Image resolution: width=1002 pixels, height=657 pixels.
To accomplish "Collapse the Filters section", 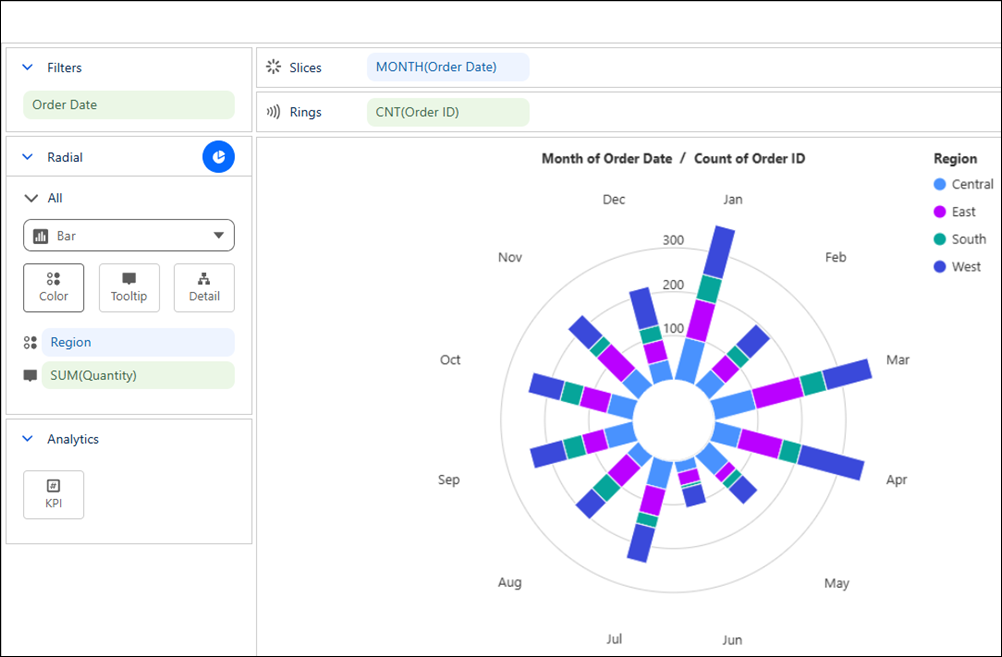I will pos(27,67).
